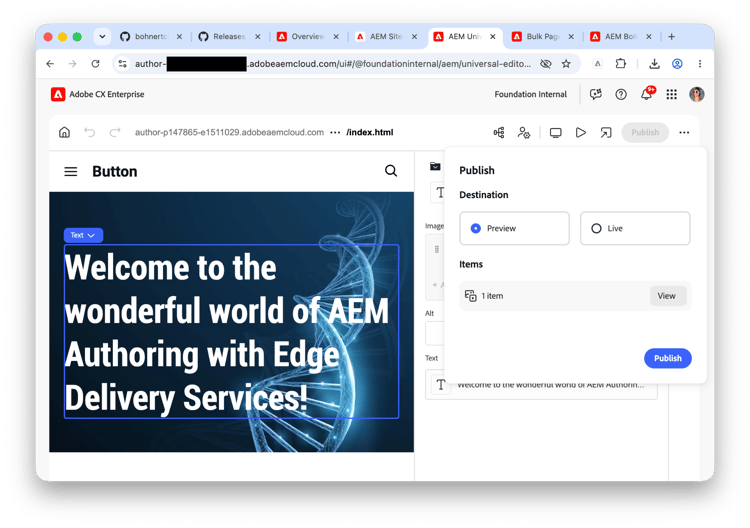750x528 pixels.
Task: Open page in new window icon
Action: (606, 132)
